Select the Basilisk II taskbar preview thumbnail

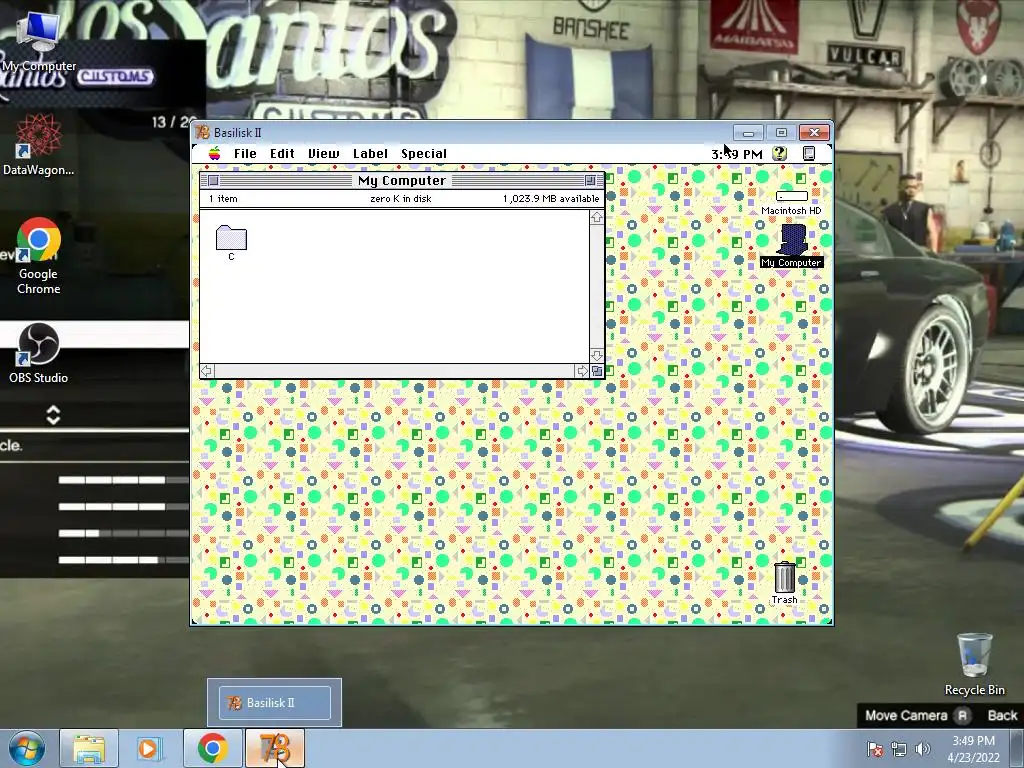(274, 703)
